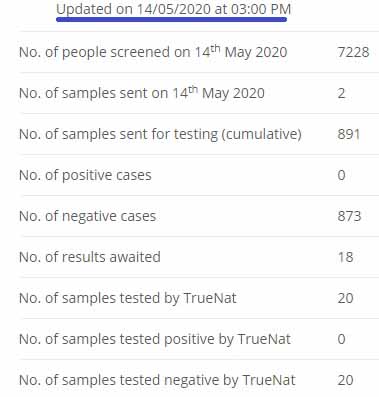Click the negative cases value 873

[349, 216]
